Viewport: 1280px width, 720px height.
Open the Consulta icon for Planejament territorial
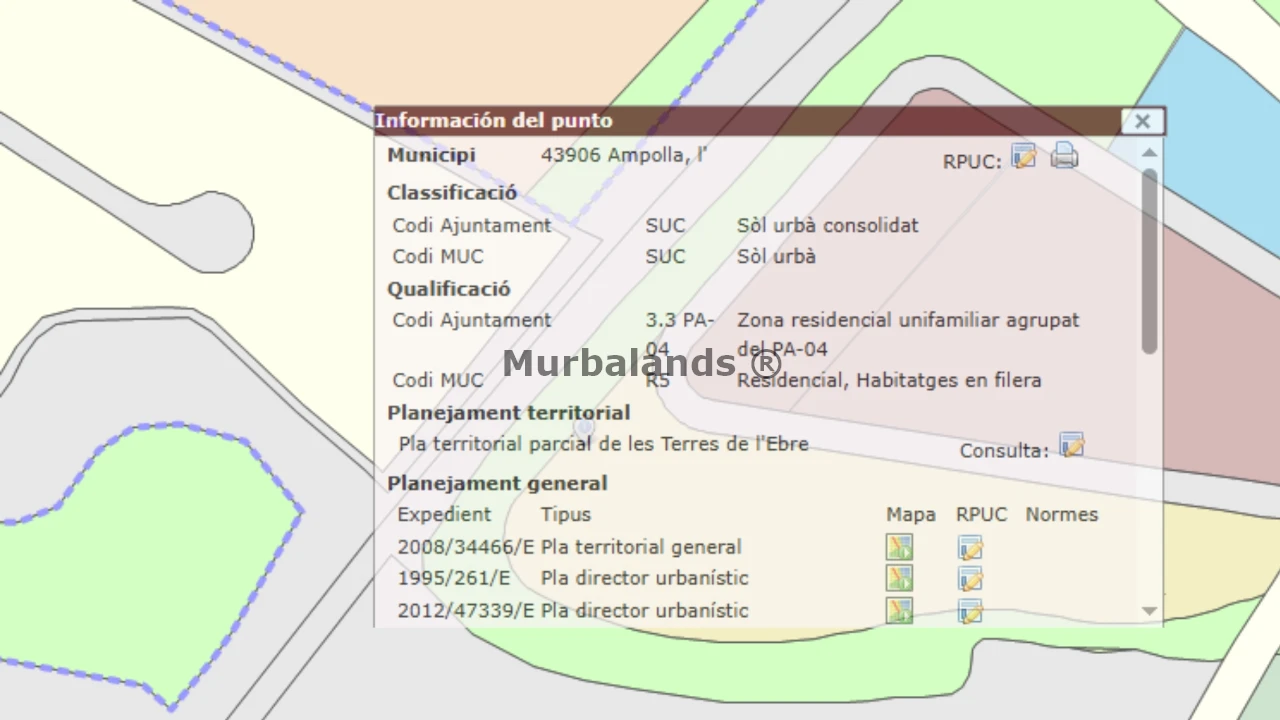point(1071,445)
